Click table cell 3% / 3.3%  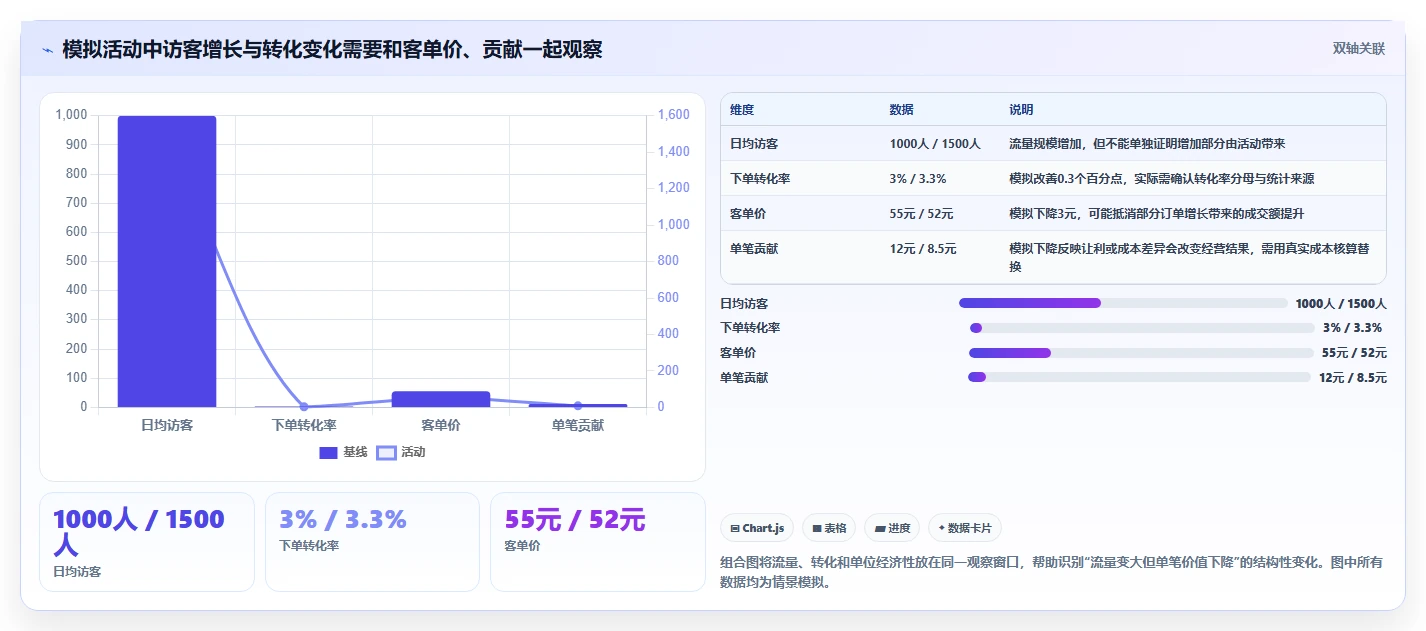(918, 179)
